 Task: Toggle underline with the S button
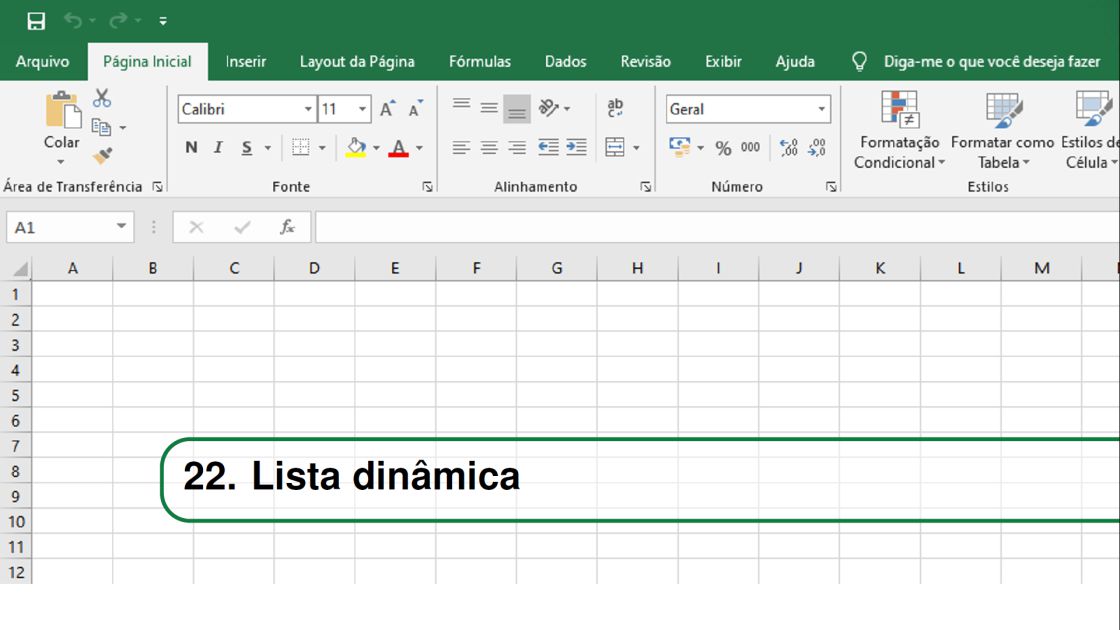[x=246, y=147]
